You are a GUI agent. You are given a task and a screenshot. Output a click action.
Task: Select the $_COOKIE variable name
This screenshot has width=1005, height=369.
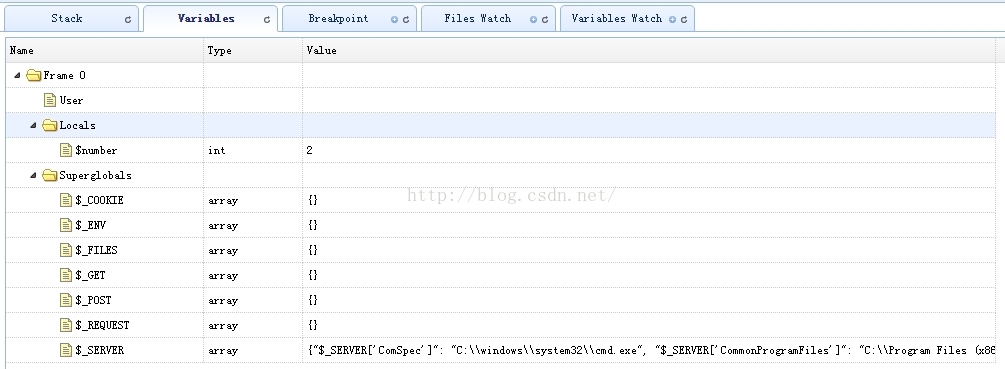tap(99, 201)
